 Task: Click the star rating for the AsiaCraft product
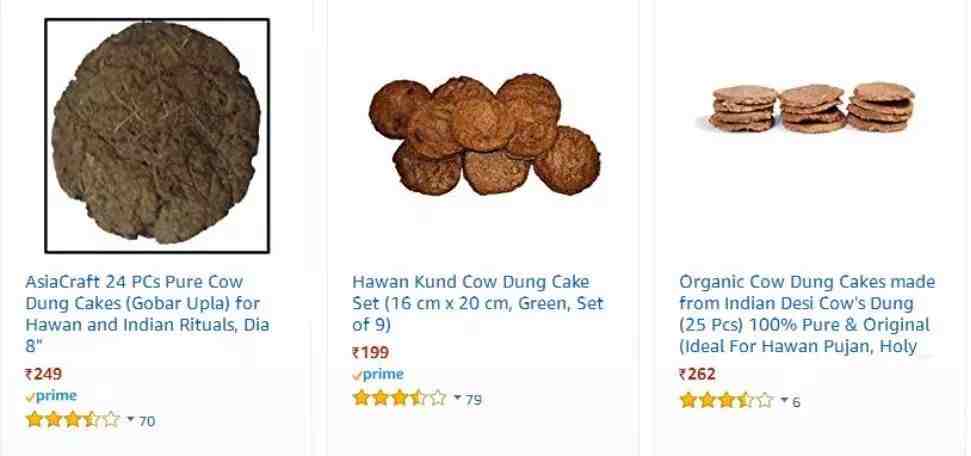tap(73, 420)
